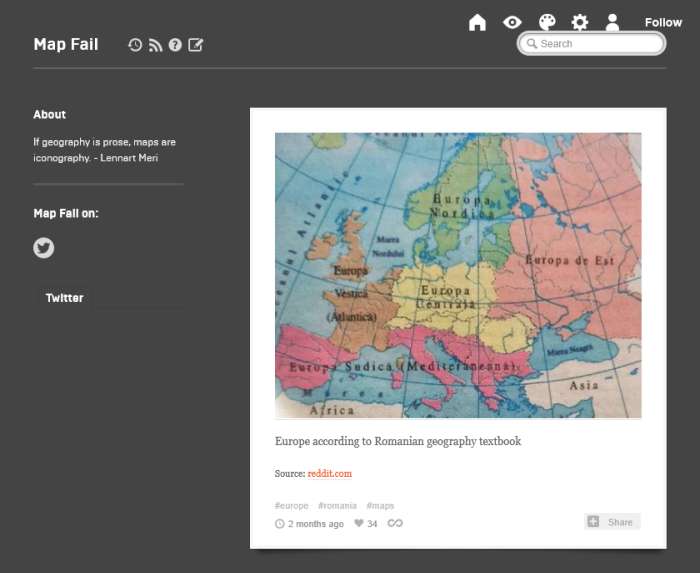Click the heart to like post
700x573 pixels.
[359, 524]
